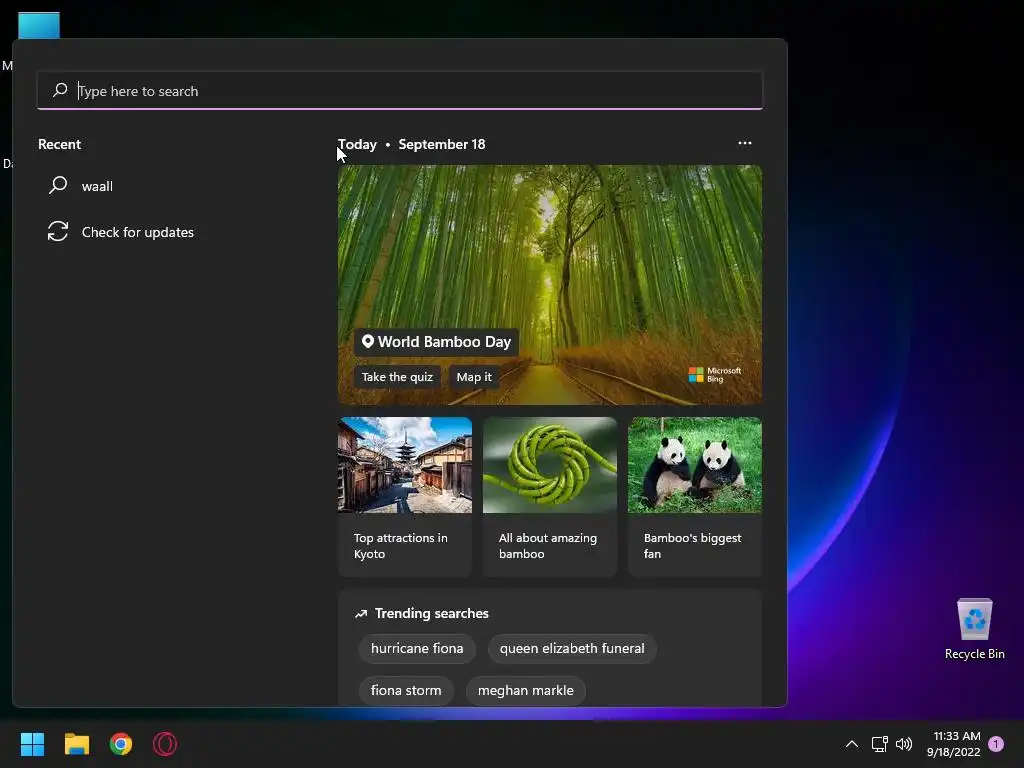The width and height of the screenshot is (1024, 768).
Task: Click the trending arrow icon
Action: click(x=360, y=614)
